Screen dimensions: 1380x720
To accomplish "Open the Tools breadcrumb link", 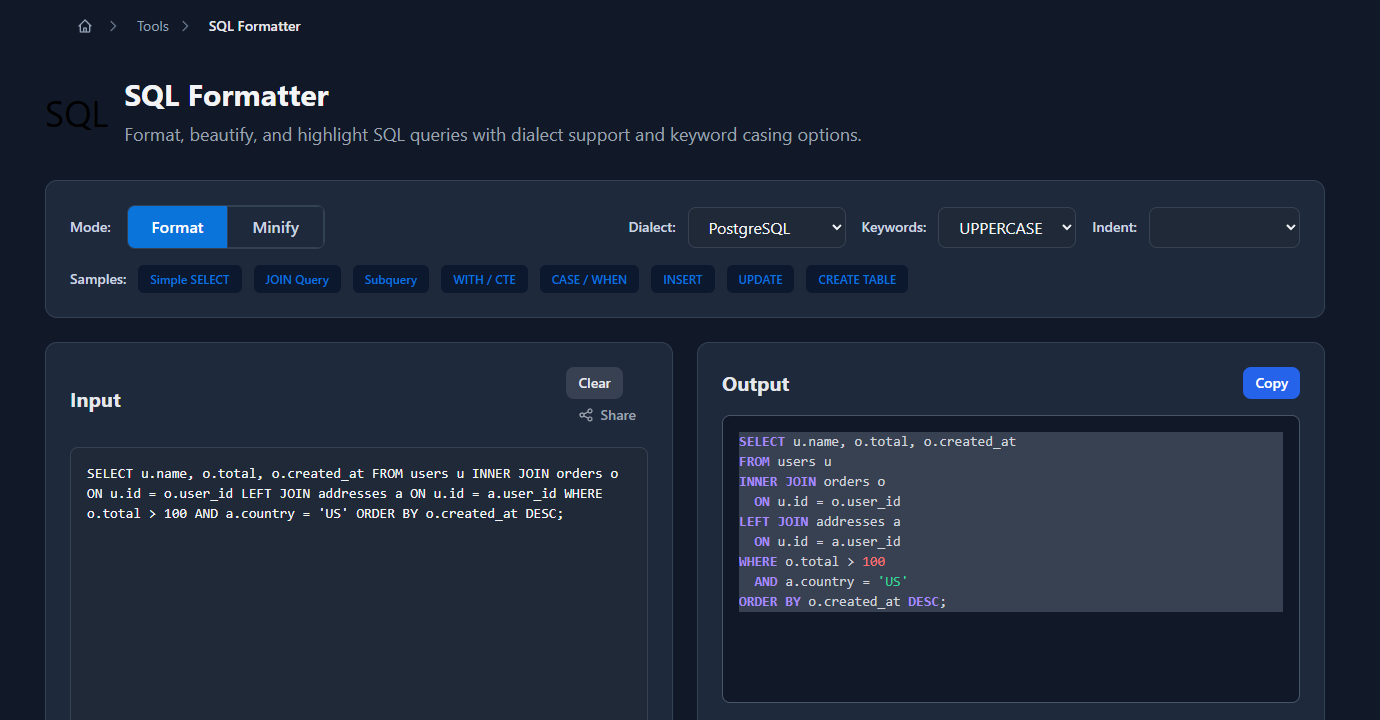I will [x=153, y=26].
